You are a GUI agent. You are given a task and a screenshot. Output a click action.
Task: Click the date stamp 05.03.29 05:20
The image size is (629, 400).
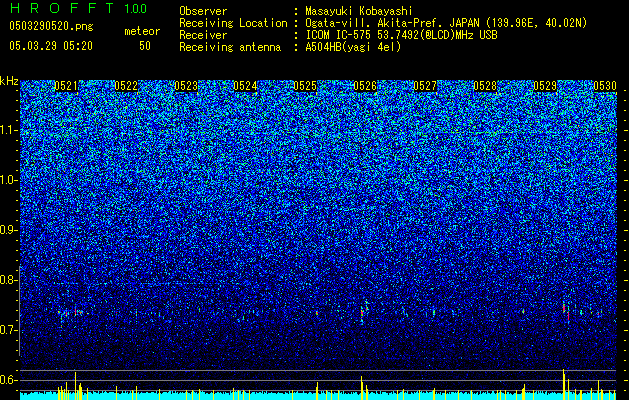[51, 46]
